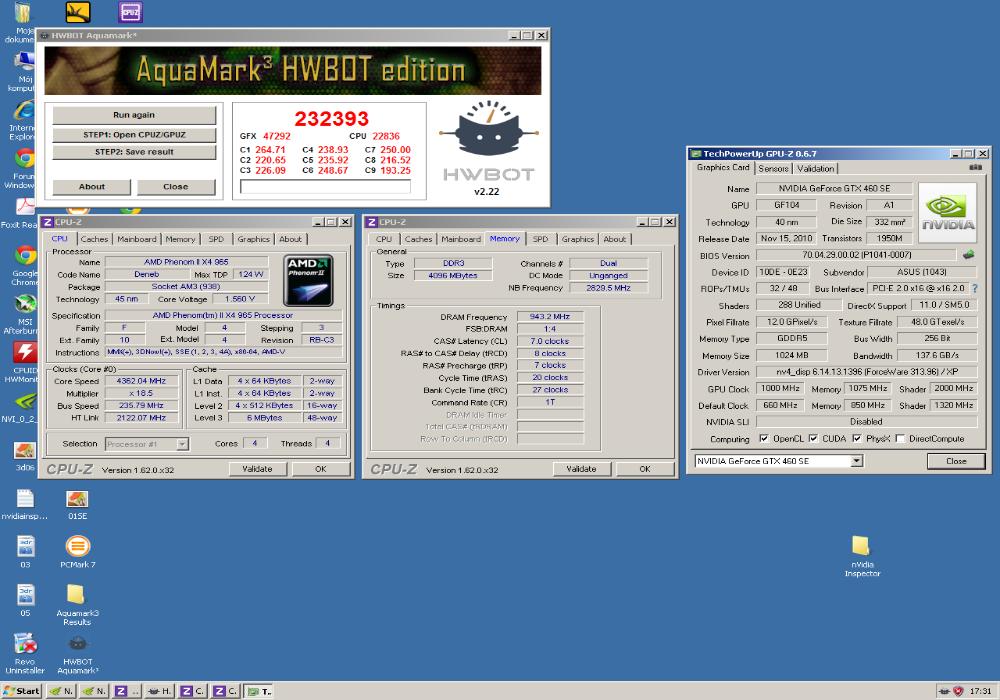Click STEP1: Open CPUZ/GPUZ button
The image size is (1000, 700).
point(134,135)
